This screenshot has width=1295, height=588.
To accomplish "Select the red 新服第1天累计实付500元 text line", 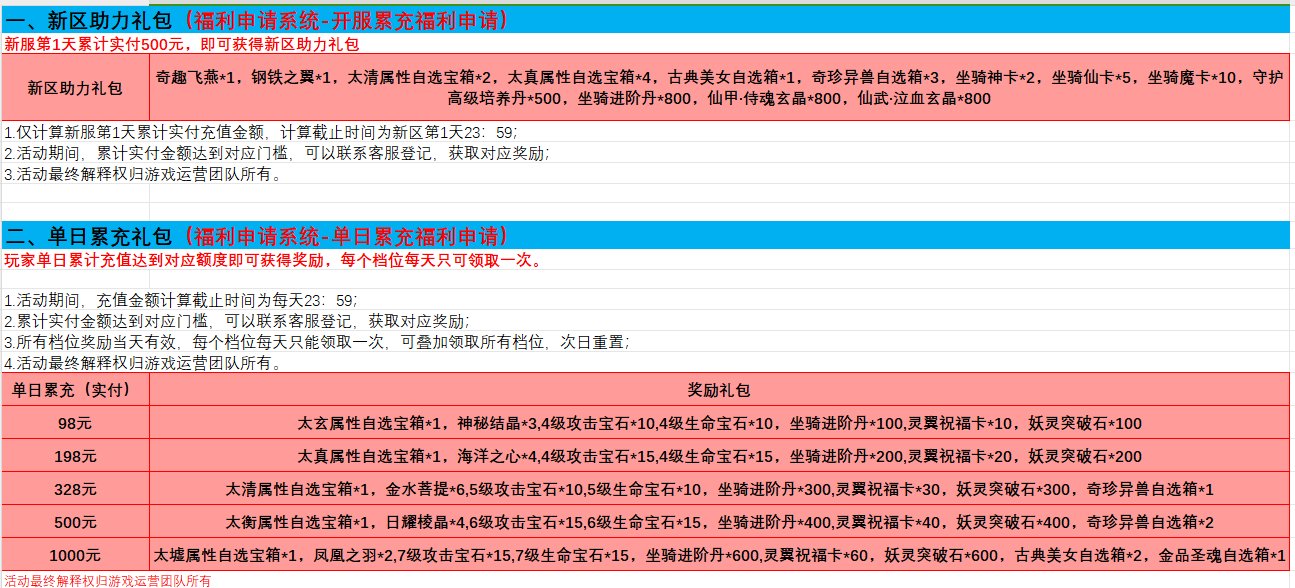I will (x=181, y=44).
